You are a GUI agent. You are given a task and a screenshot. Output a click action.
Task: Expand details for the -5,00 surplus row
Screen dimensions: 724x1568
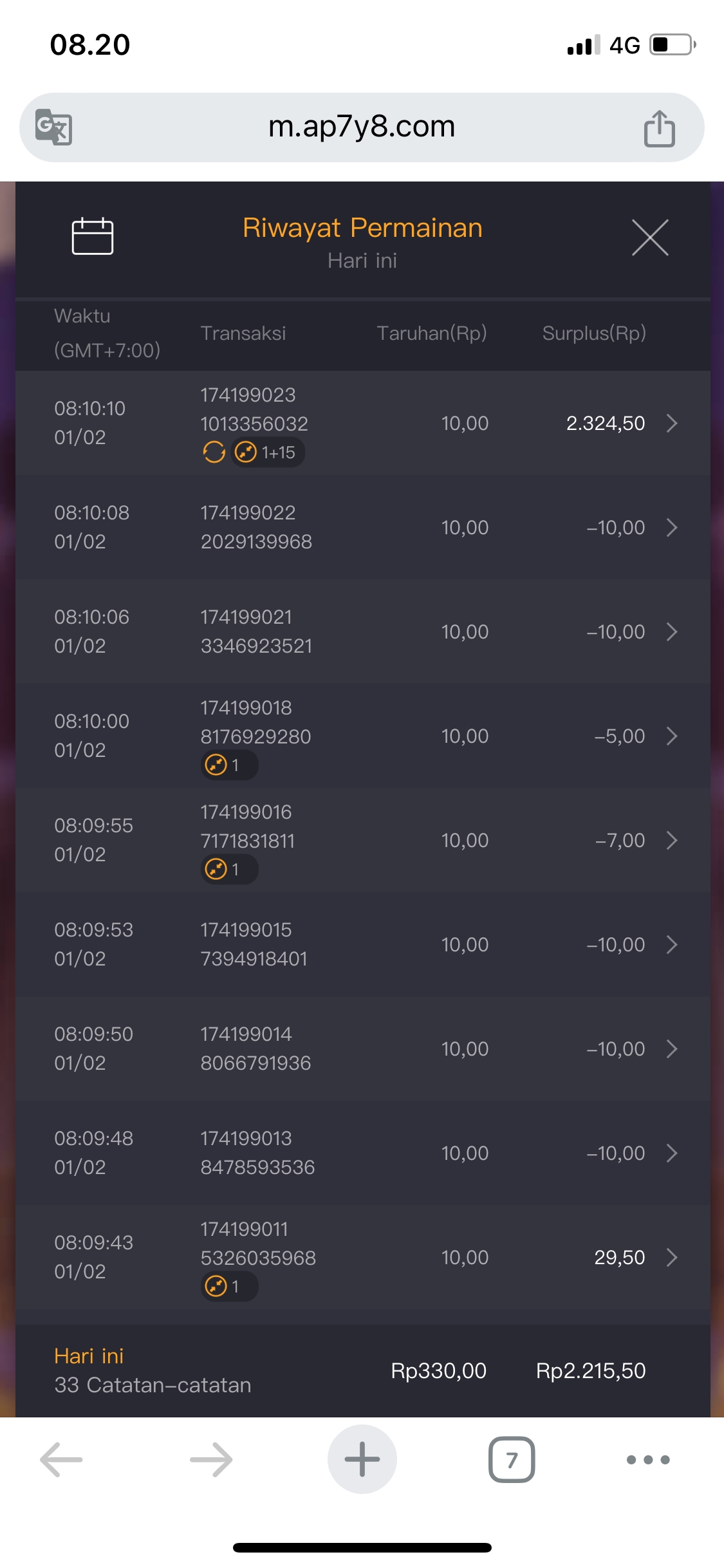[672, 736]
